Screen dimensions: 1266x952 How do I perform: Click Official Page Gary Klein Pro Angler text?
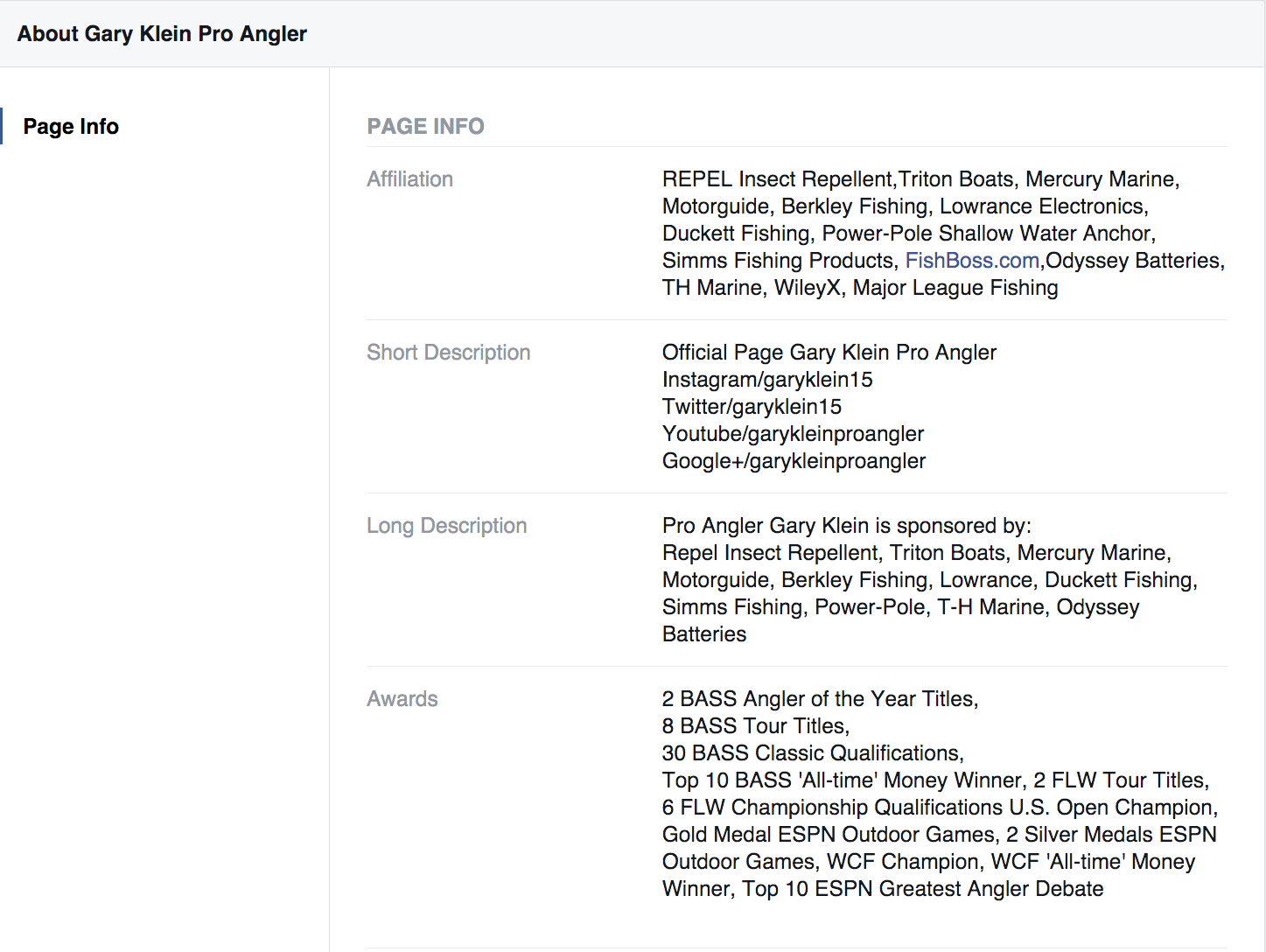point(829,353)
